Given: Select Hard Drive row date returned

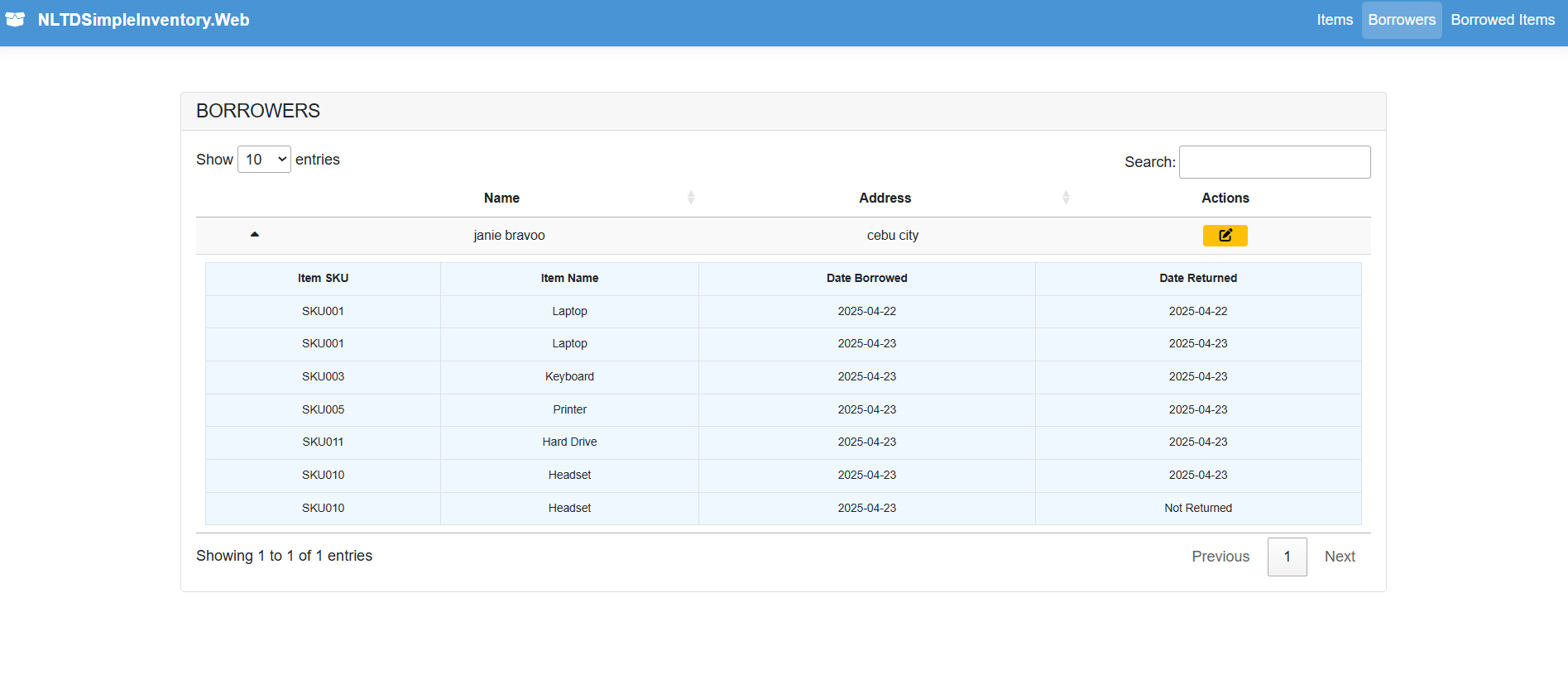Looking at the screenshot, I should pos(1198,442).
